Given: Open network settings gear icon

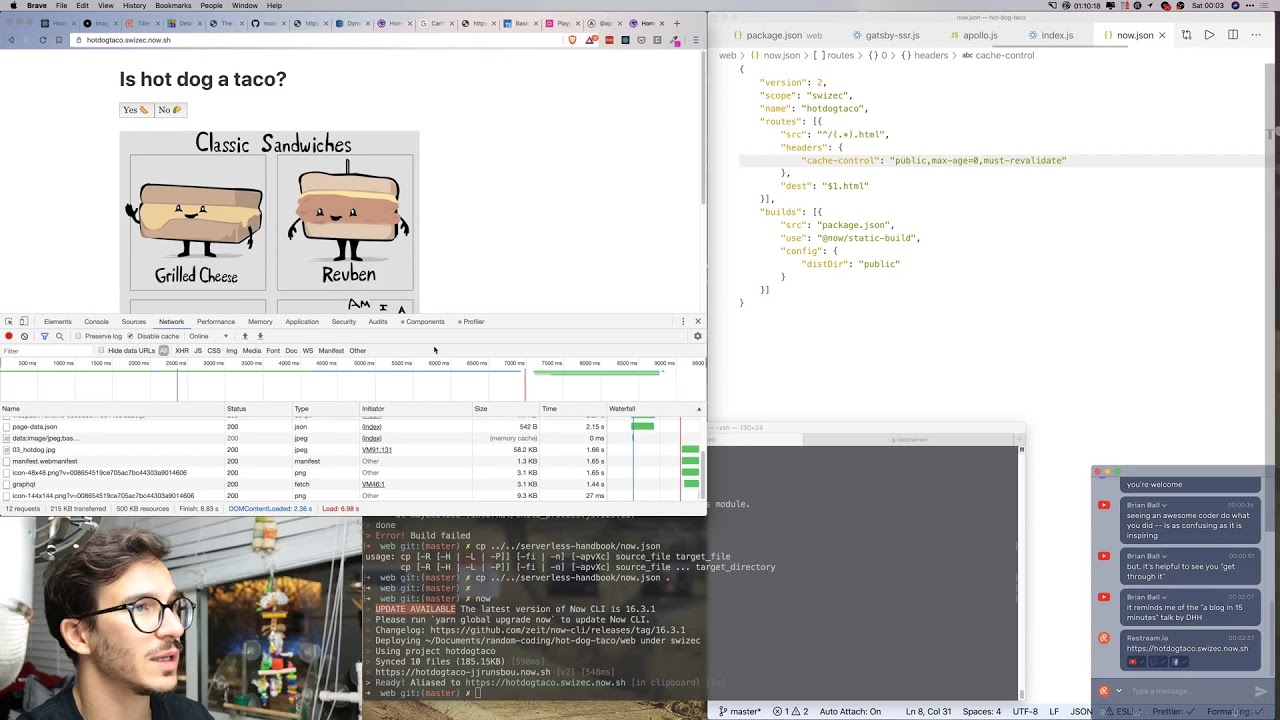Looking at the screenshot, I should [697, 336].
